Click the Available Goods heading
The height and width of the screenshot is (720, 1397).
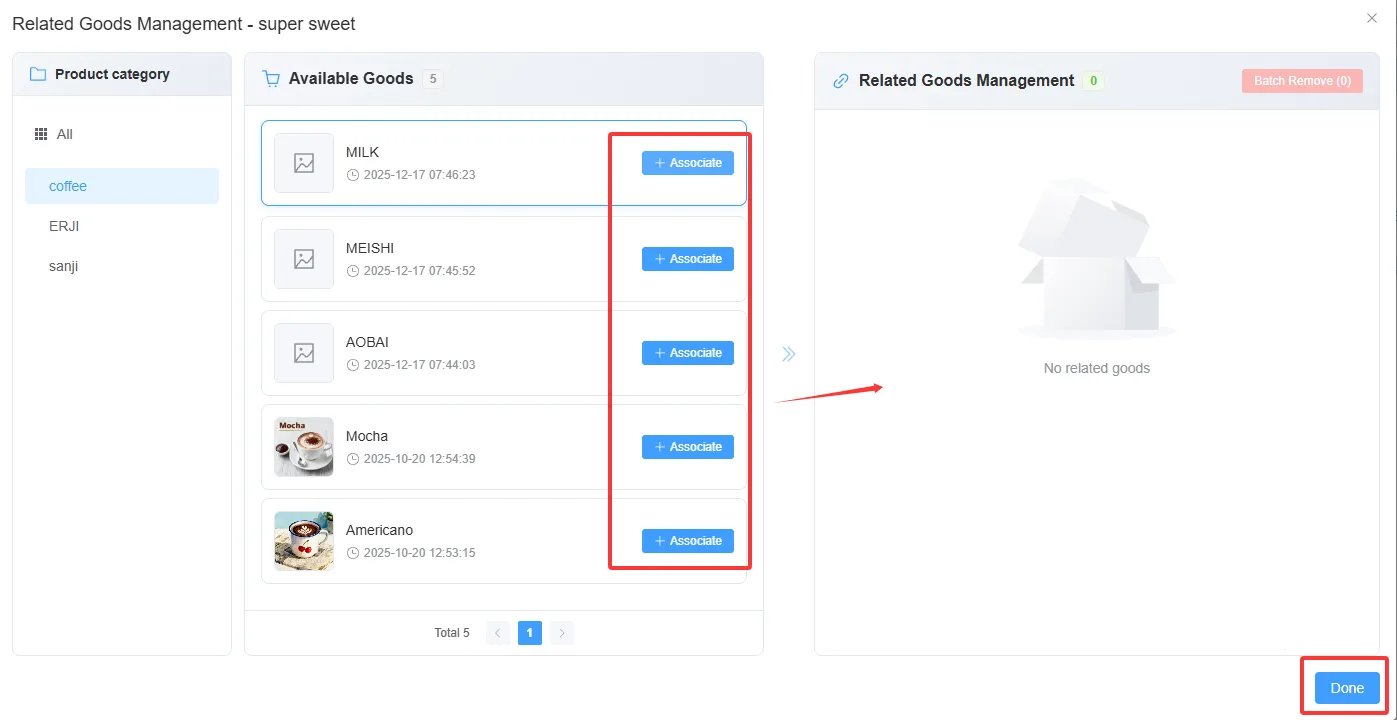click(x=351, y=79)
